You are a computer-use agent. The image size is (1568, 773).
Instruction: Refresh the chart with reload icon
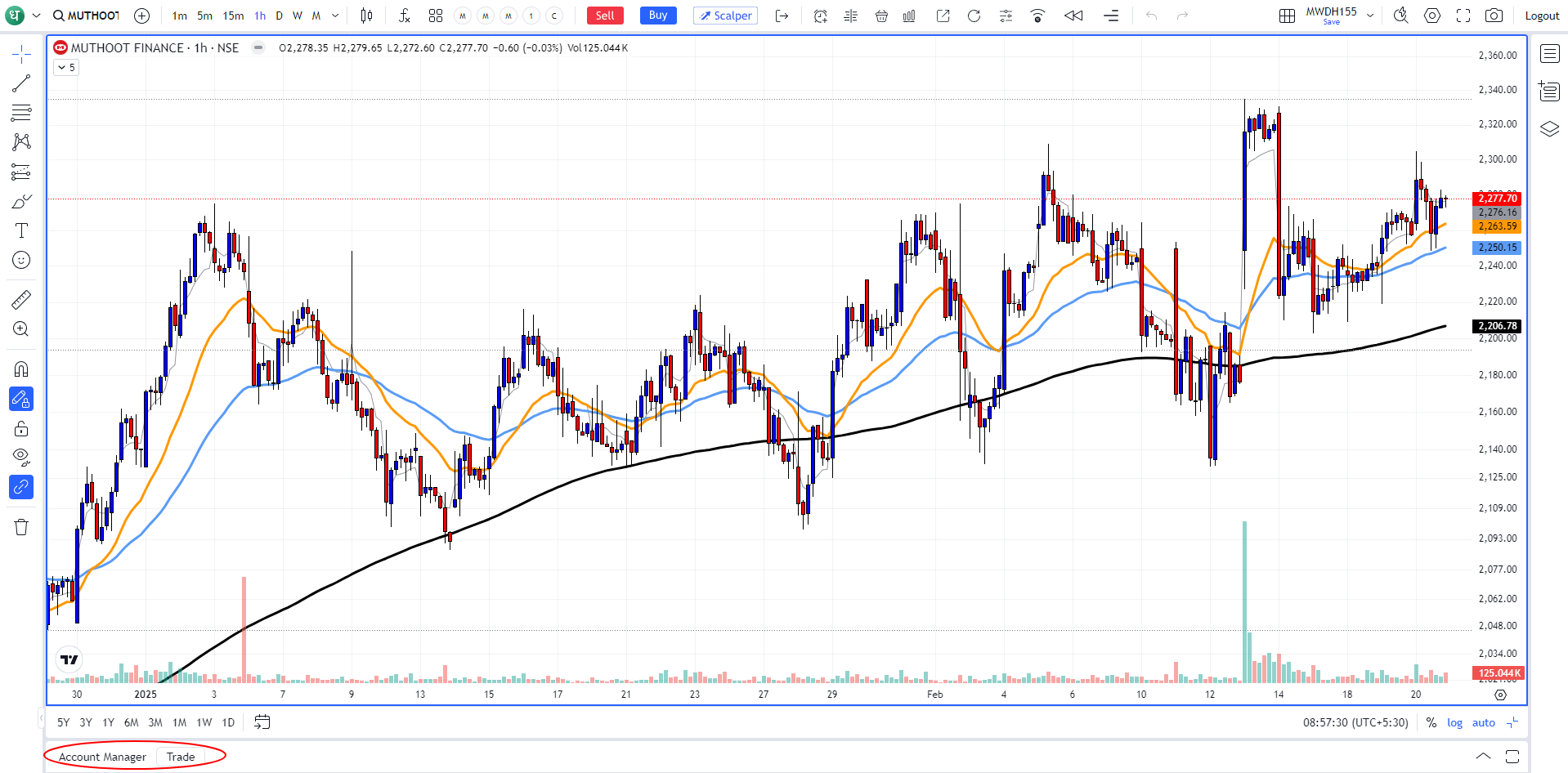click(974, 16)
